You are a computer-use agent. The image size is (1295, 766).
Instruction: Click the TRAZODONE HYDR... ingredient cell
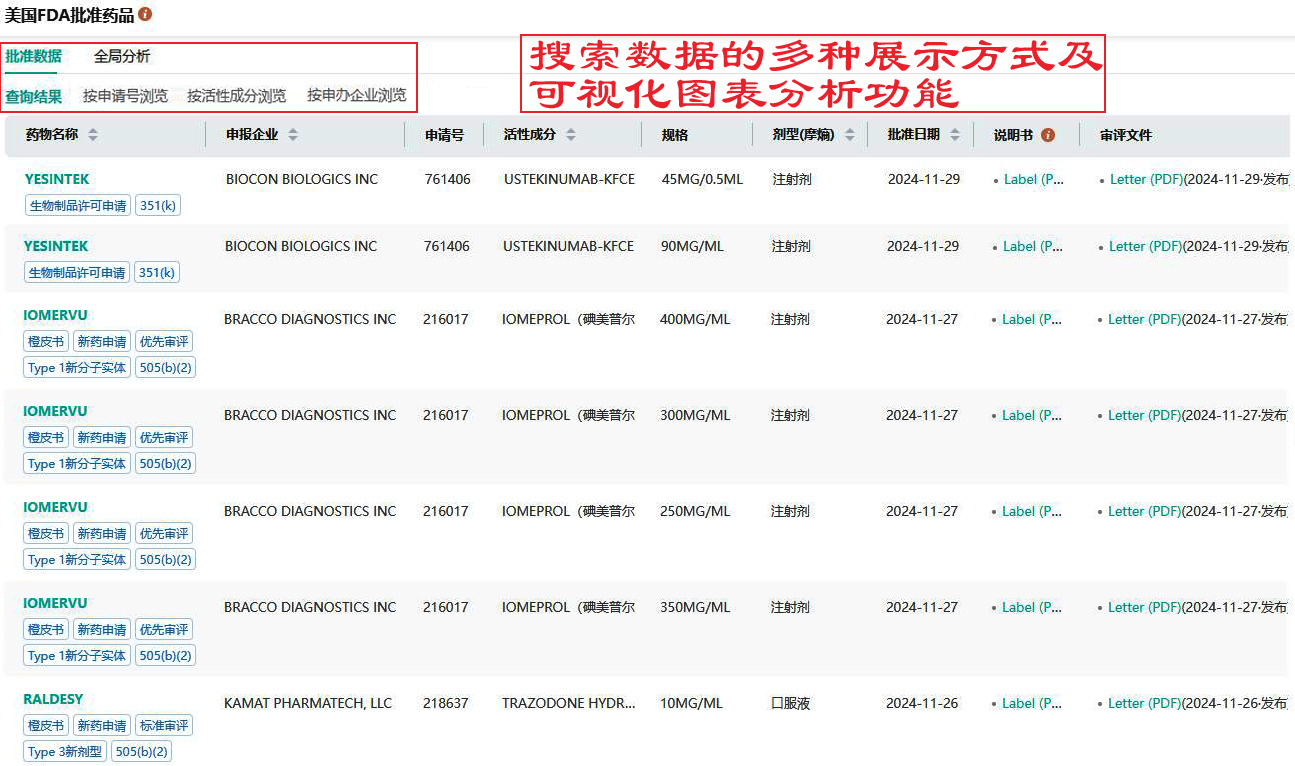[x=569, y=703]
